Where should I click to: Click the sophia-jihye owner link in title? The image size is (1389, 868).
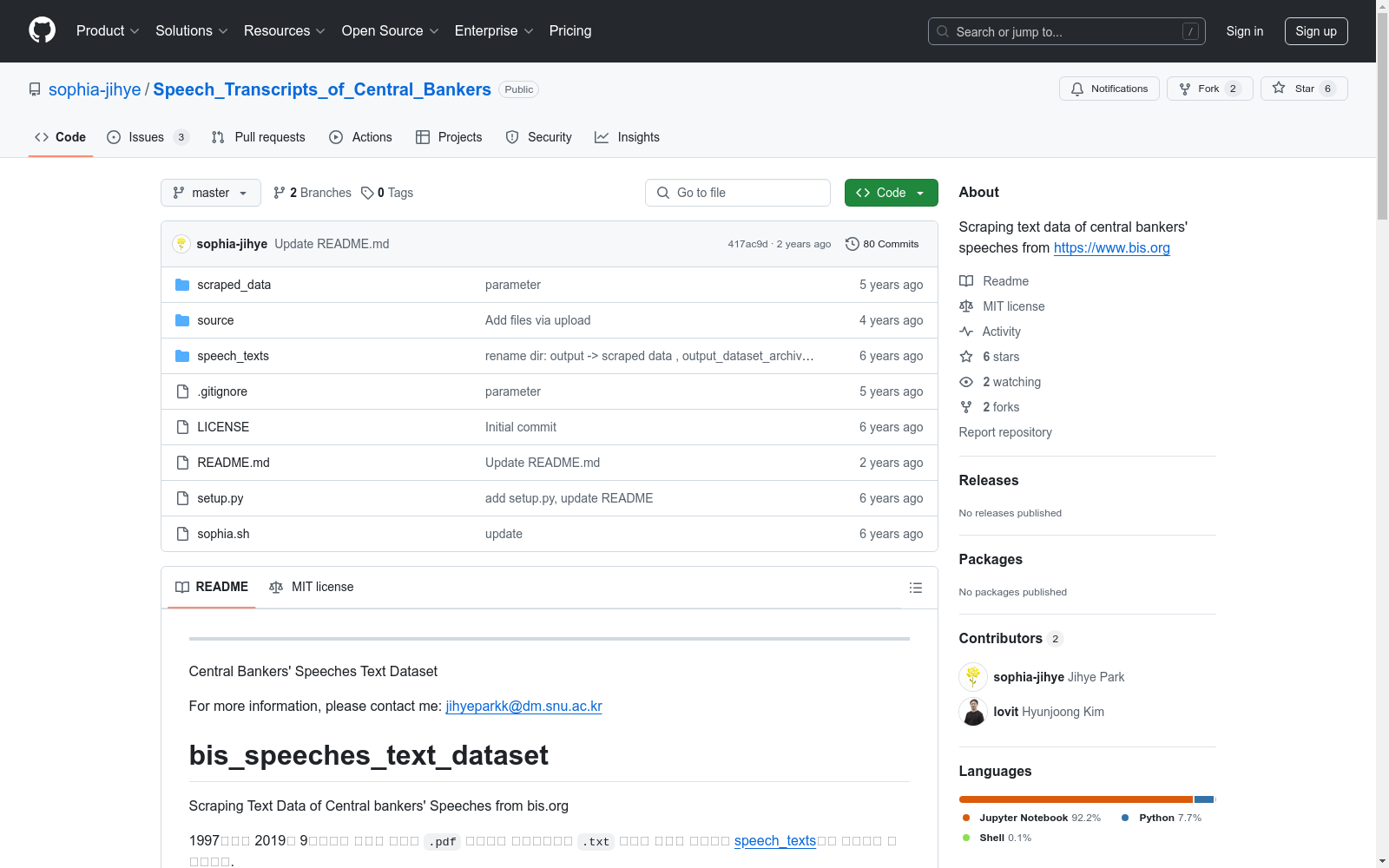coord(95,89)
